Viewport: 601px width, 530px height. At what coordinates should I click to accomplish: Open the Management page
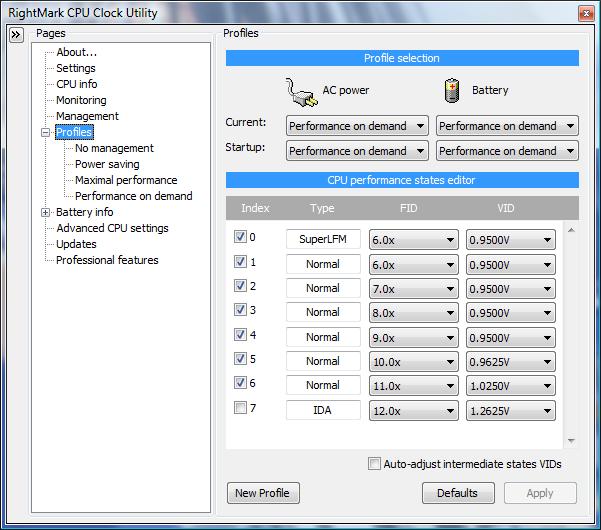click(x=87, y=116)
